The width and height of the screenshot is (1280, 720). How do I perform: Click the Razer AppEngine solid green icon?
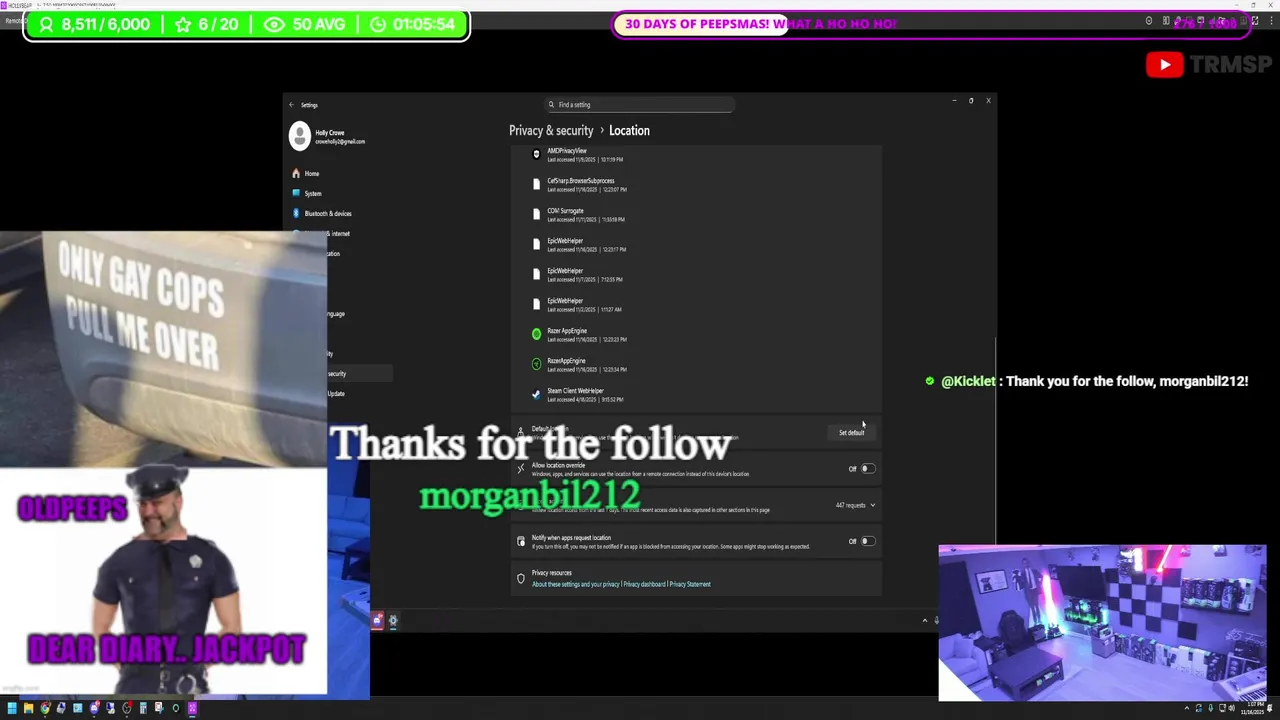coord(536,334)
